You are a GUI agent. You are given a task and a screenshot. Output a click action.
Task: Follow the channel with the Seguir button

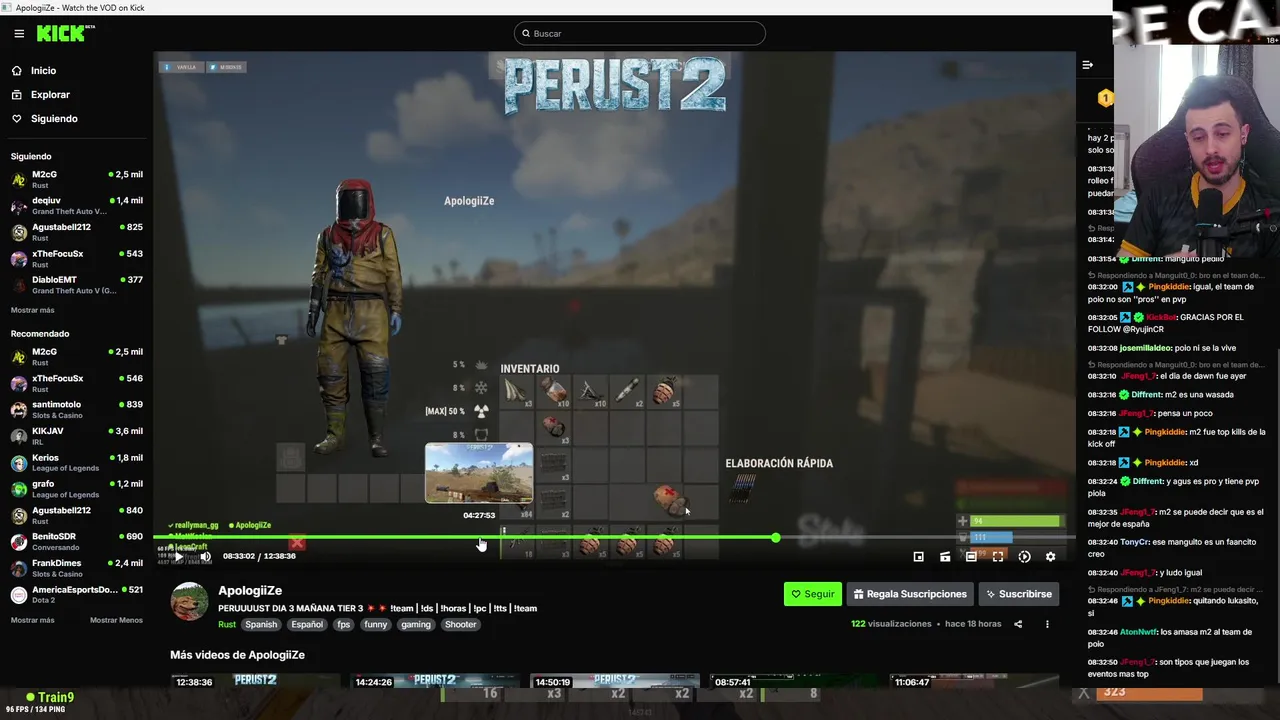(x=813, y=594)
